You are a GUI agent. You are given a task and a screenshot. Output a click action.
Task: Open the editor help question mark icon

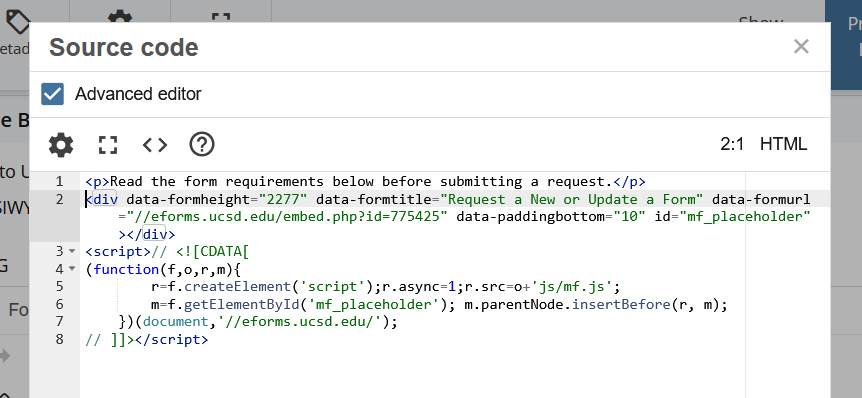(202, 145)
